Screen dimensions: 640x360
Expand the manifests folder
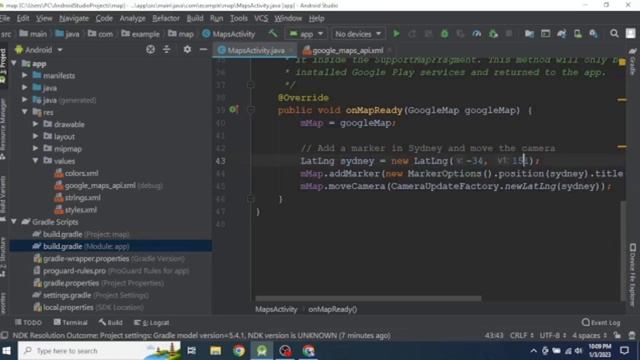24,76
